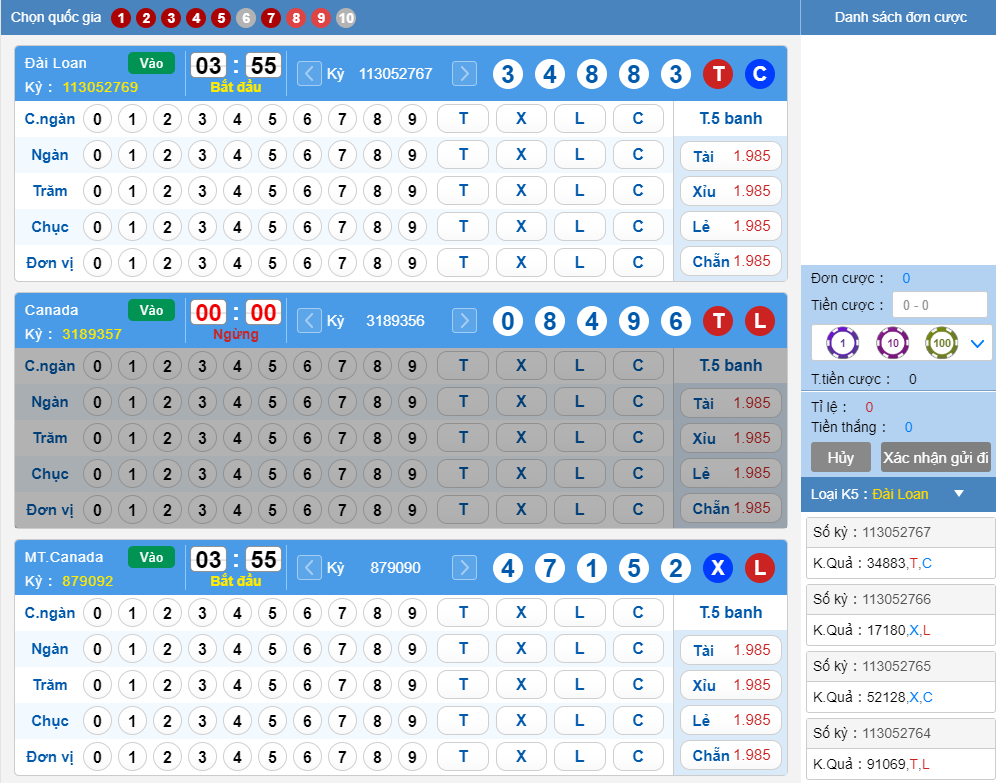Go to next period in Canada panel

(x=464, y=320)
